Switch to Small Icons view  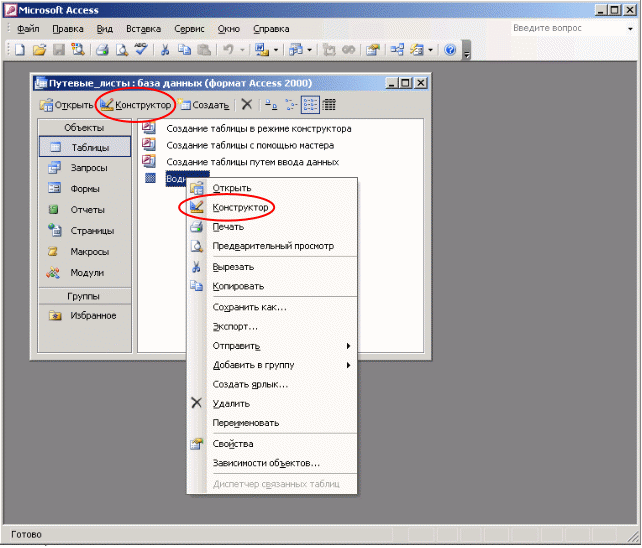(x=291, y=105)
